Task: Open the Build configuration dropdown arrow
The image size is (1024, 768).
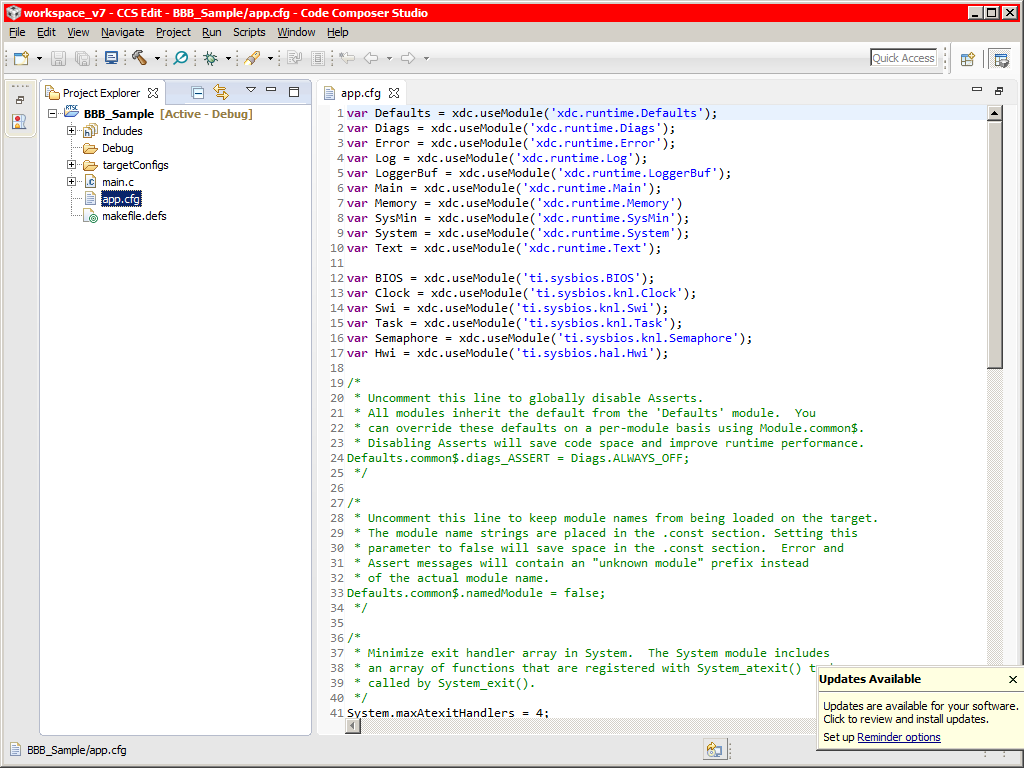Action: [x=157, y=59]
